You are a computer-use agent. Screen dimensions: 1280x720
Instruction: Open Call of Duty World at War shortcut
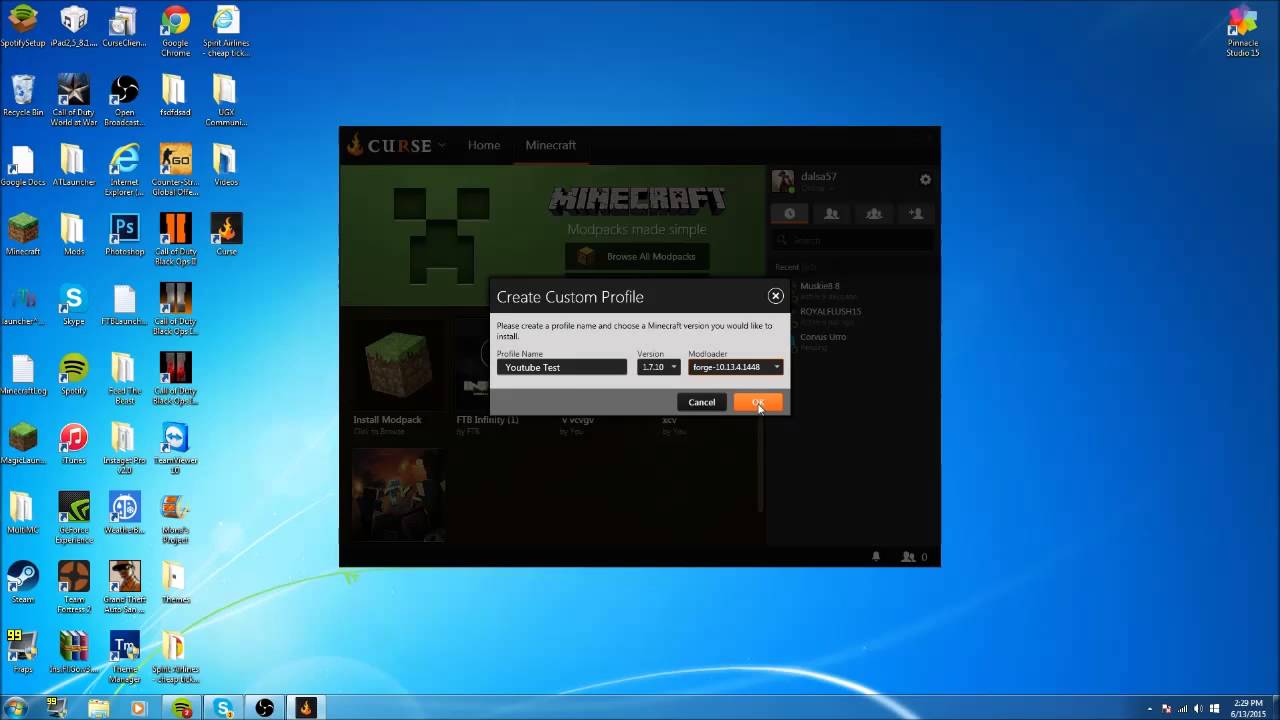(x=74, y=100)
